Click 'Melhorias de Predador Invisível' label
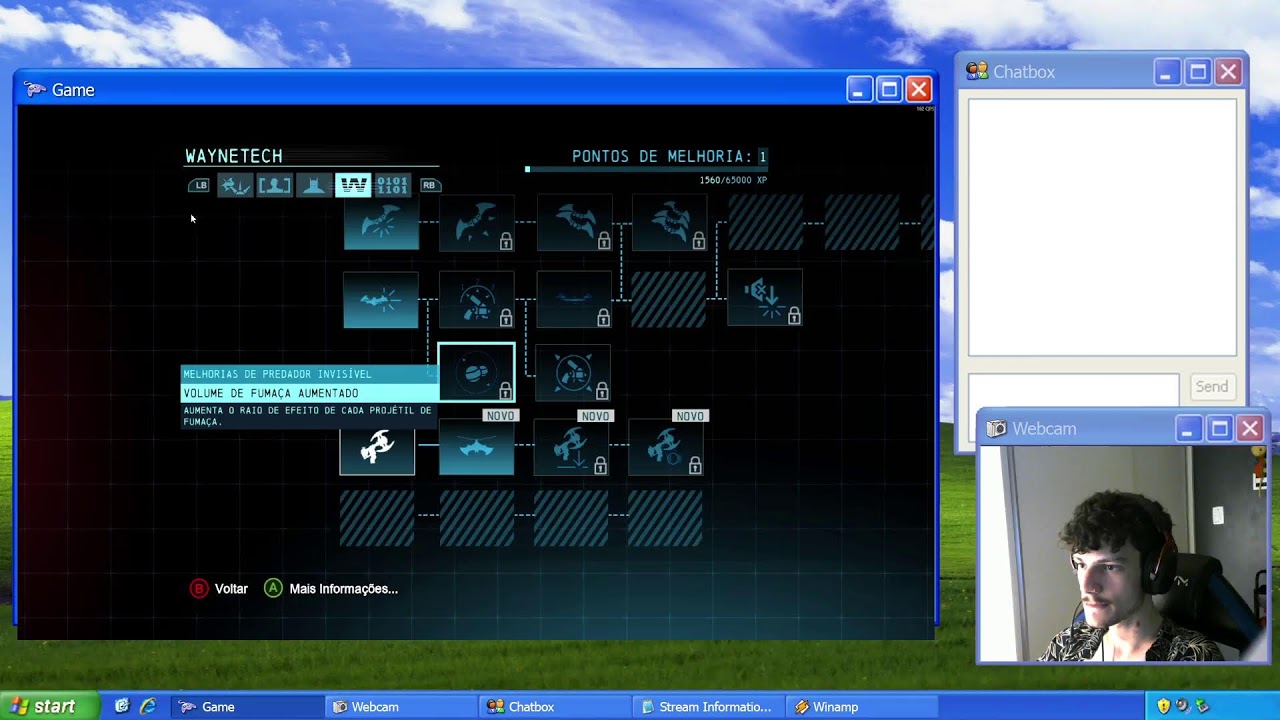Screen dimensions: 1280x720 tap(277, 374)
